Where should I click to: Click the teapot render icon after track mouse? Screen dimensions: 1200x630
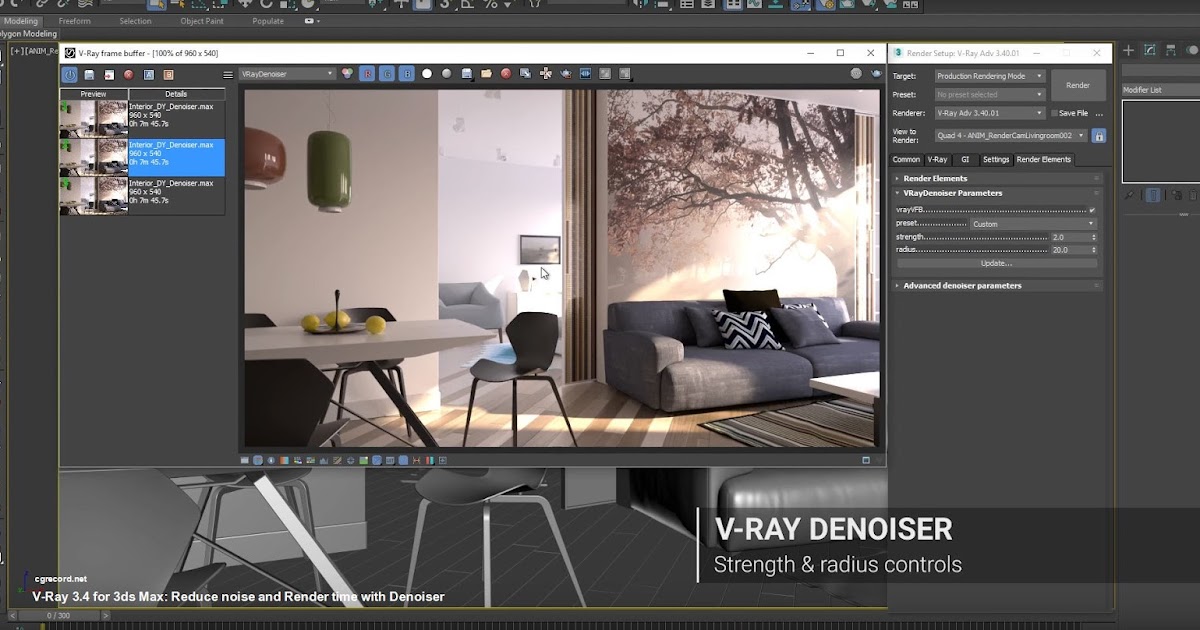[x=565, y=74]
